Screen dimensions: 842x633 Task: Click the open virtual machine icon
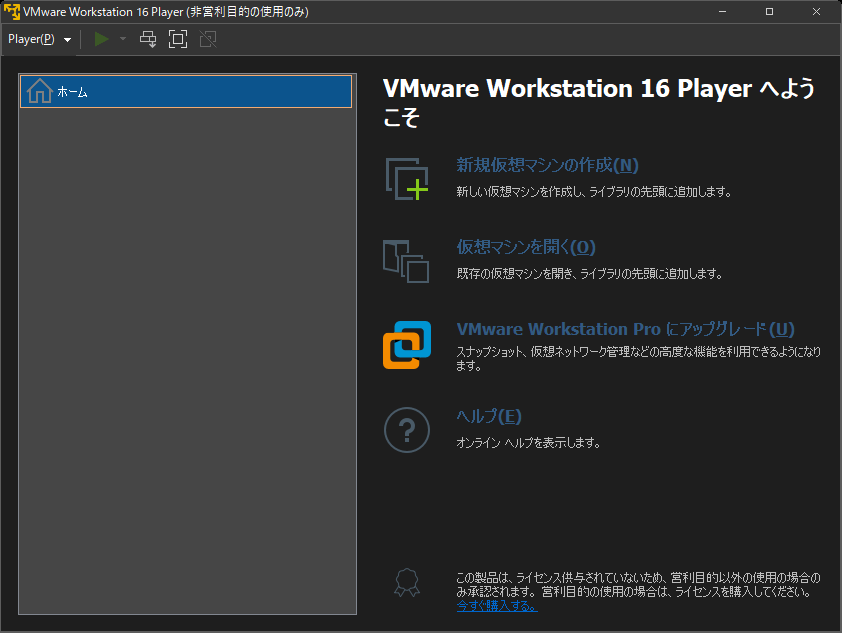point(406,261)
